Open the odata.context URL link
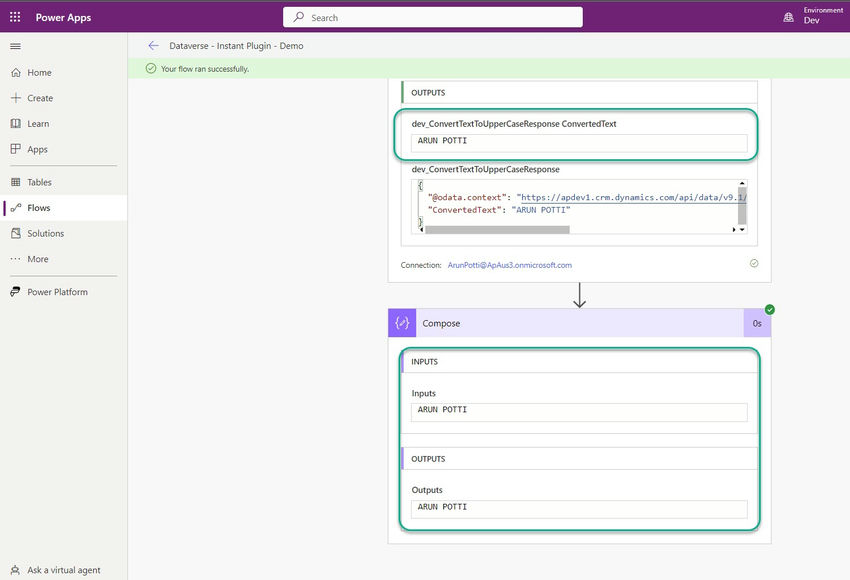The image size is (850, 580). pyautogui.click(x=634, y=197)
